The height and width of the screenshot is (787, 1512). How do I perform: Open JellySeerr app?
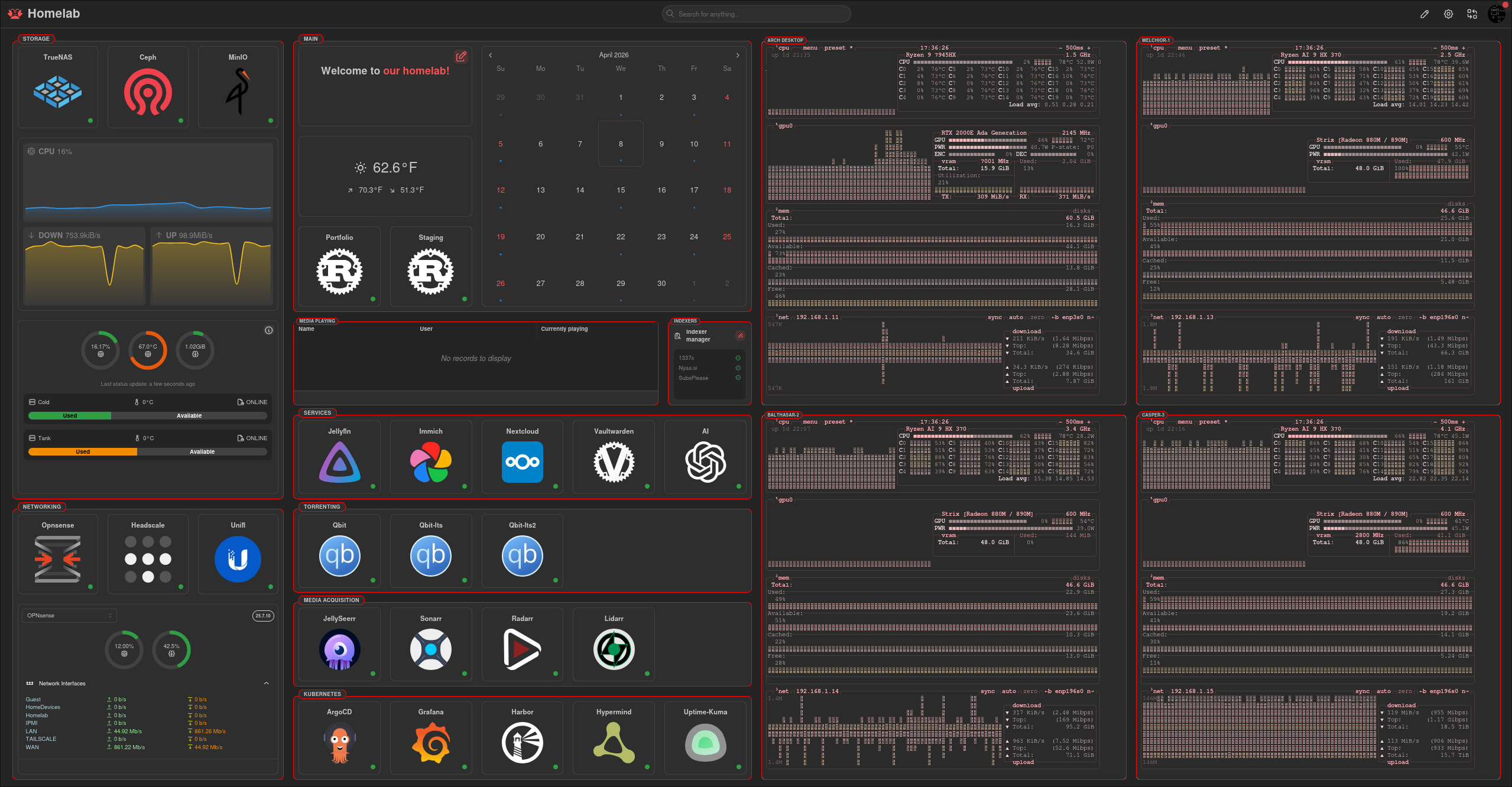(339, 644)
